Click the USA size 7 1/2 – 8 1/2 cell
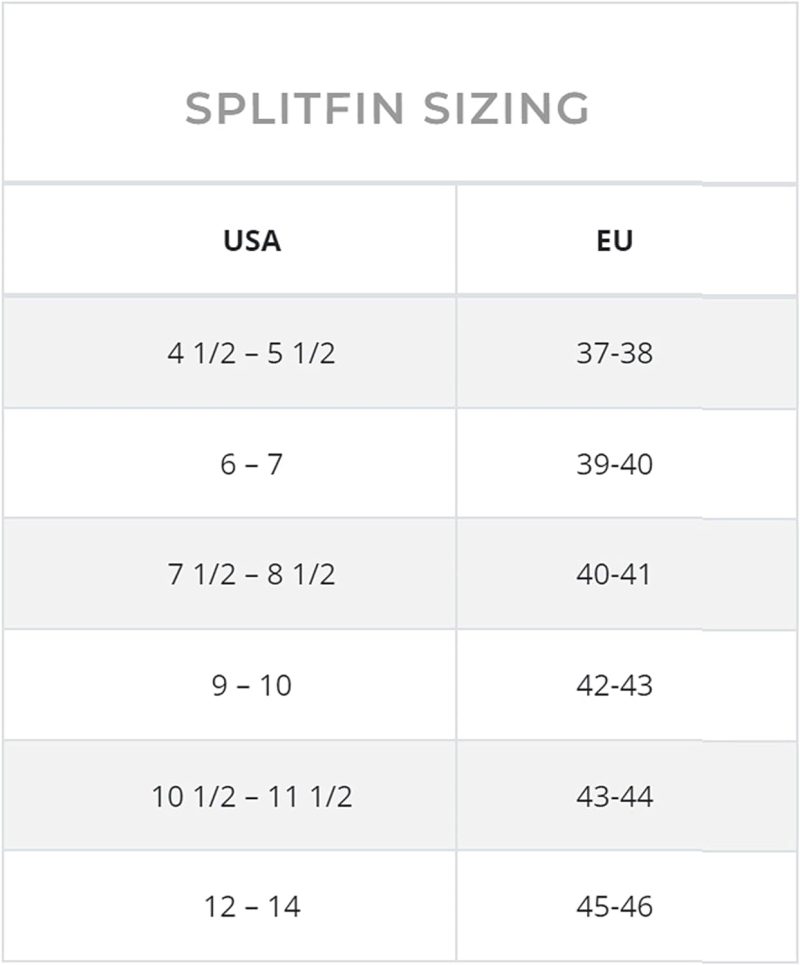Image resolution: width=800 pixels, height=965 pixels. point(251,575)
